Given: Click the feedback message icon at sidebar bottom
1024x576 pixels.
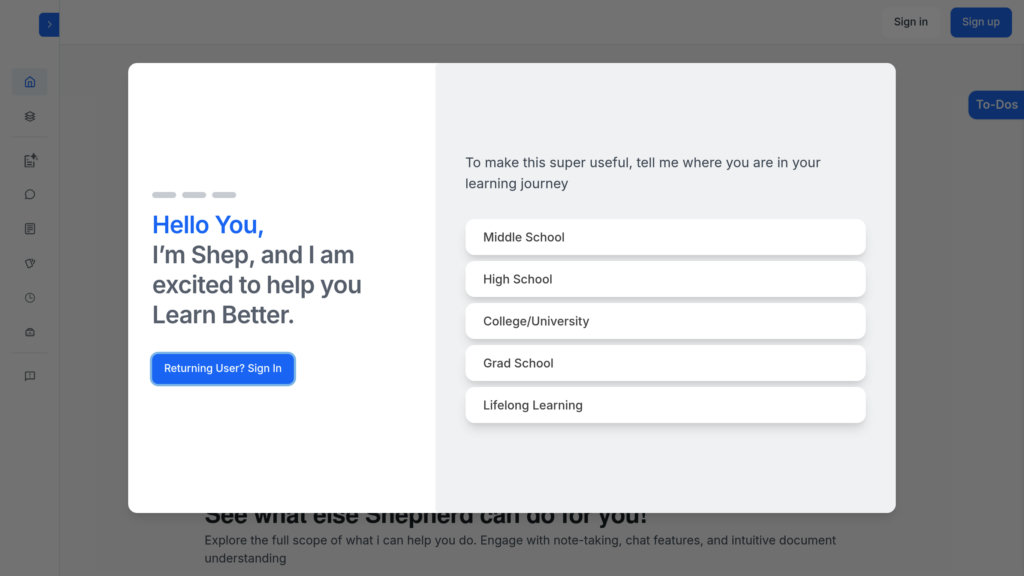Looking at the screenshot, I should click(x=29, y=376).
